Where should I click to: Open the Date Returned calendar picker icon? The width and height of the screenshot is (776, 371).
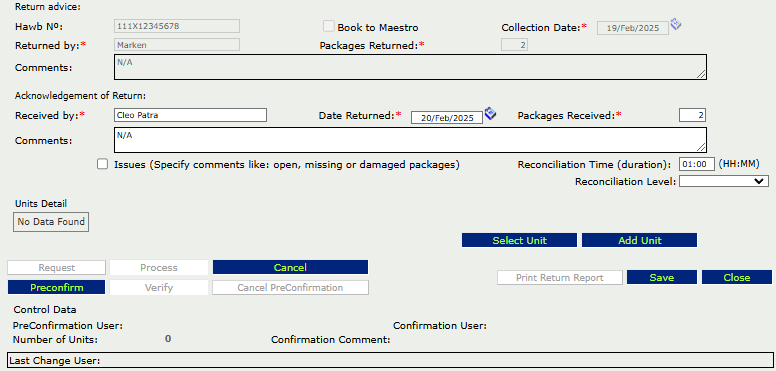click(x=490, y=114)
